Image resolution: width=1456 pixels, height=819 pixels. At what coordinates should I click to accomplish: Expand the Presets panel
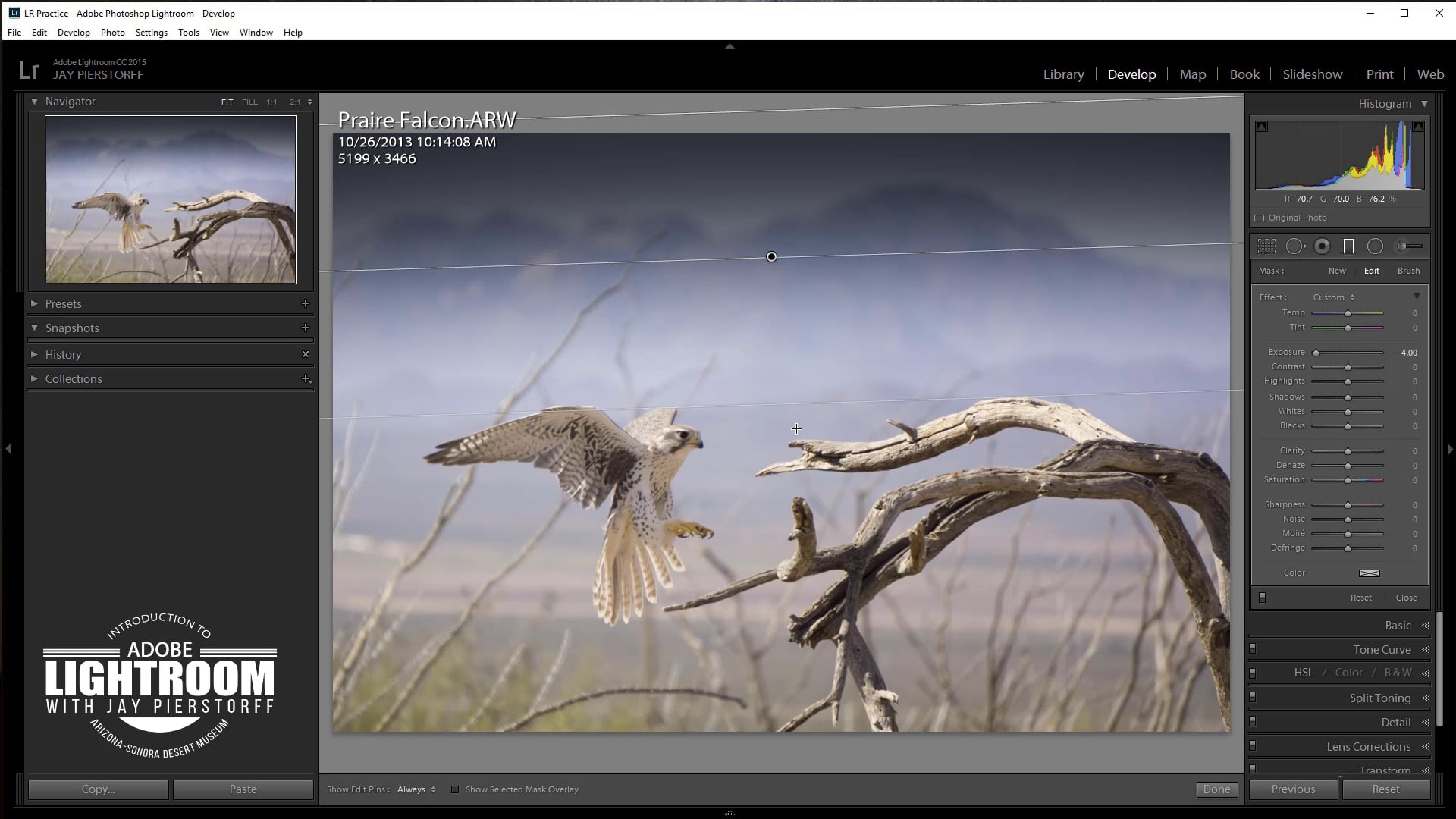(34, 303)
